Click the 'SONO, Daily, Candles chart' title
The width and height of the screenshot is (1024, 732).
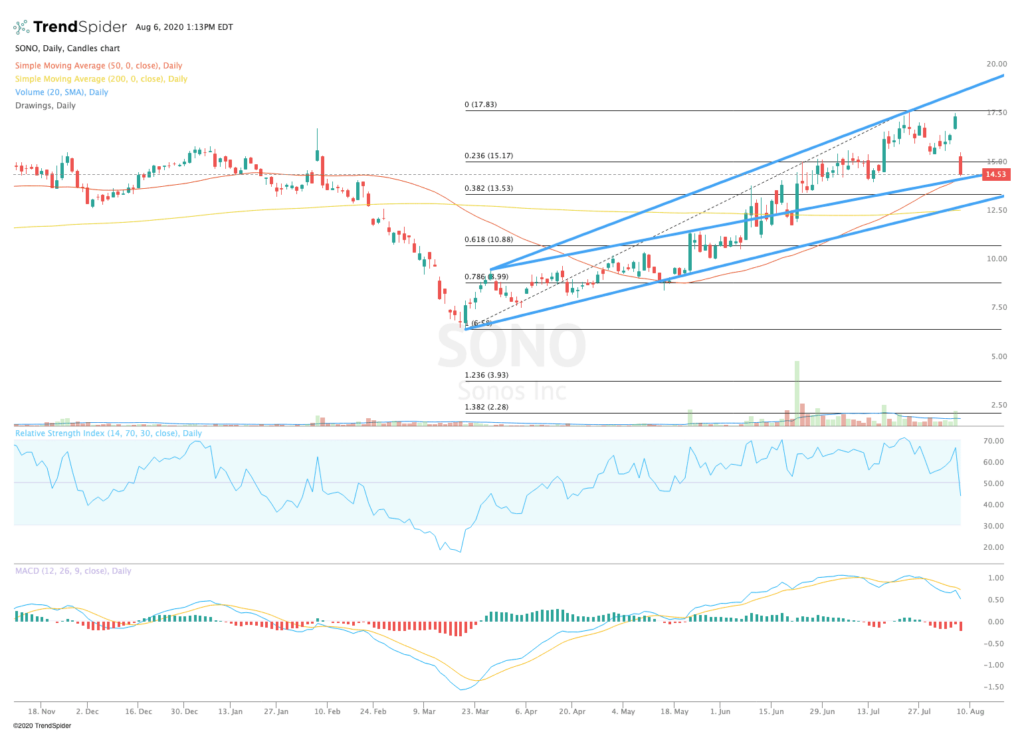pyautogui.click(x=67, y=48)
